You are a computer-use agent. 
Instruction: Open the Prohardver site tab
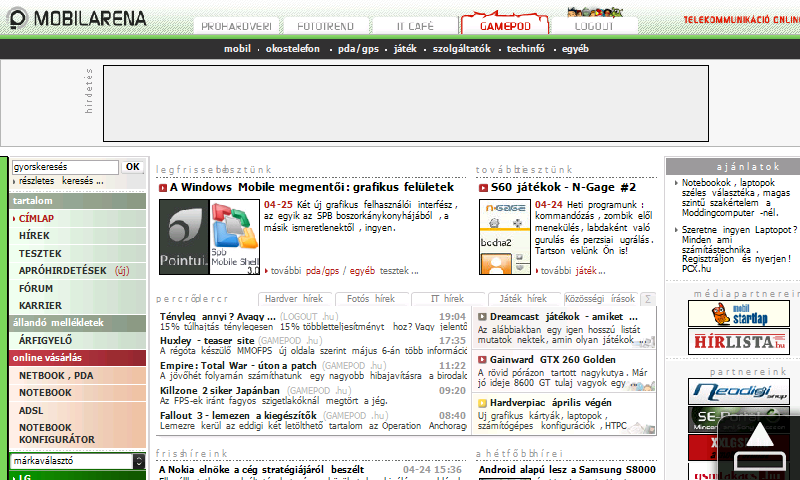coord(236,26)
